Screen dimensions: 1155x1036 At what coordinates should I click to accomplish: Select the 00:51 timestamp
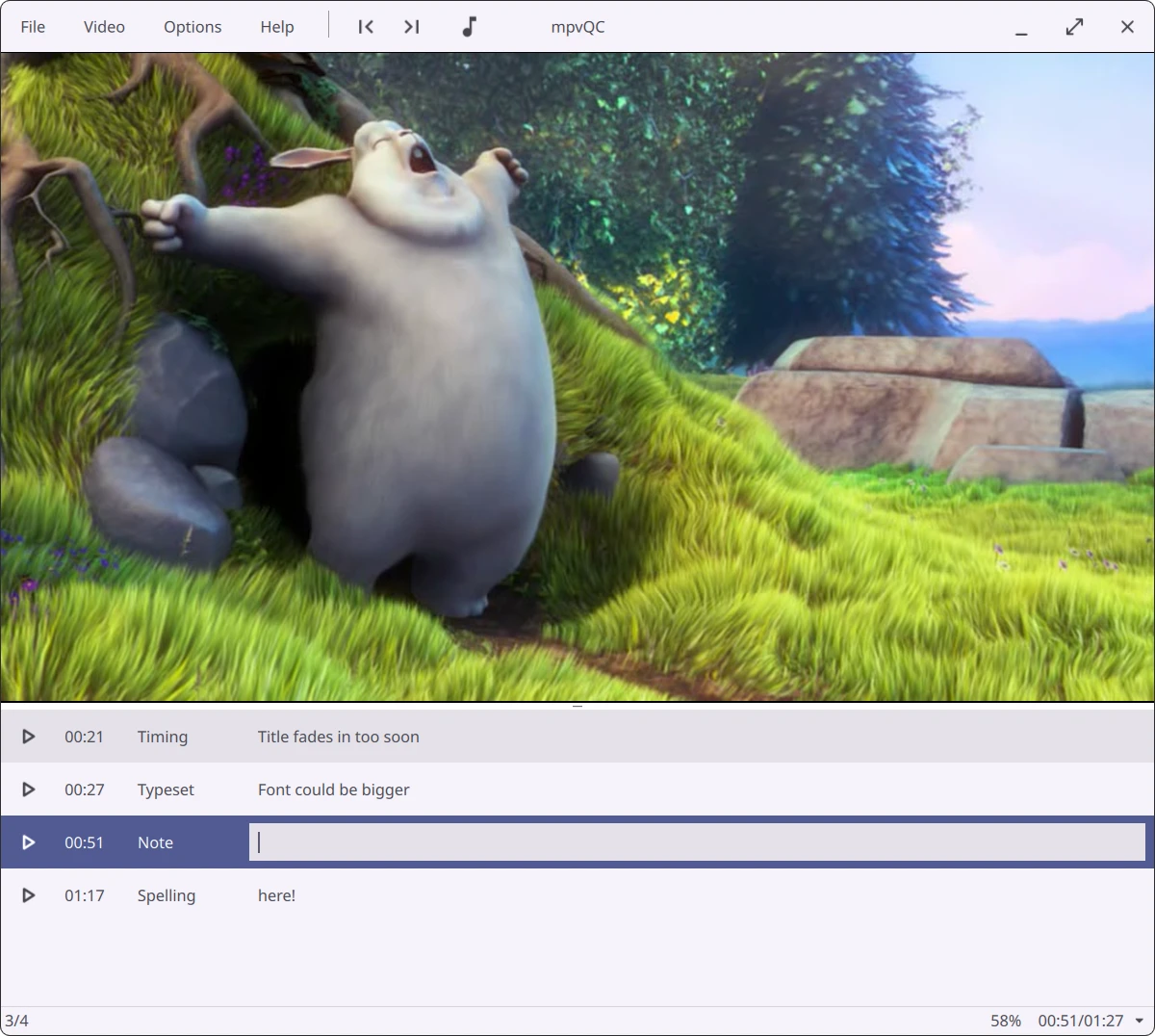pyautogui.click(x=84, y=842)
